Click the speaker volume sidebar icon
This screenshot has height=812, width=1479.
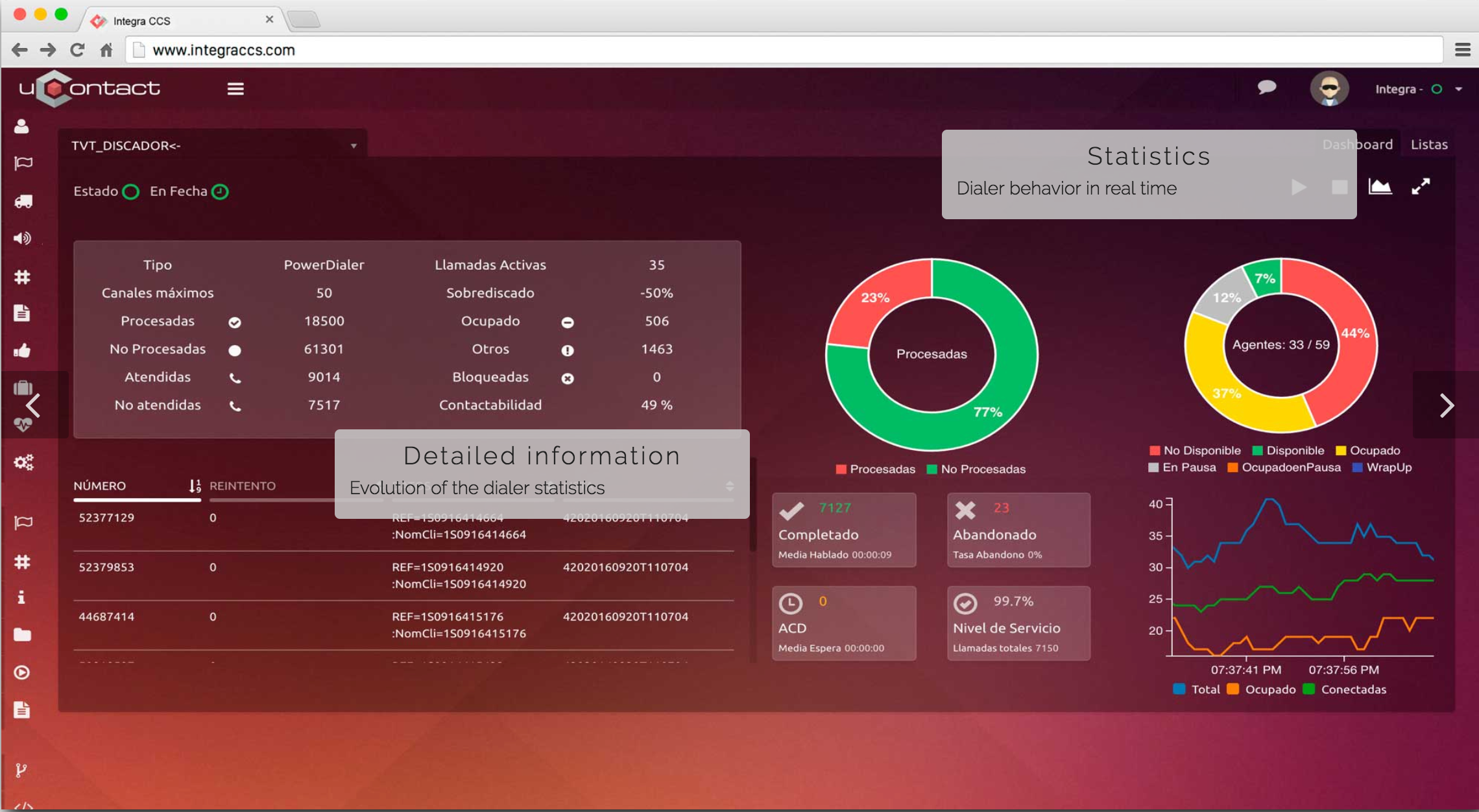point(22,238)
